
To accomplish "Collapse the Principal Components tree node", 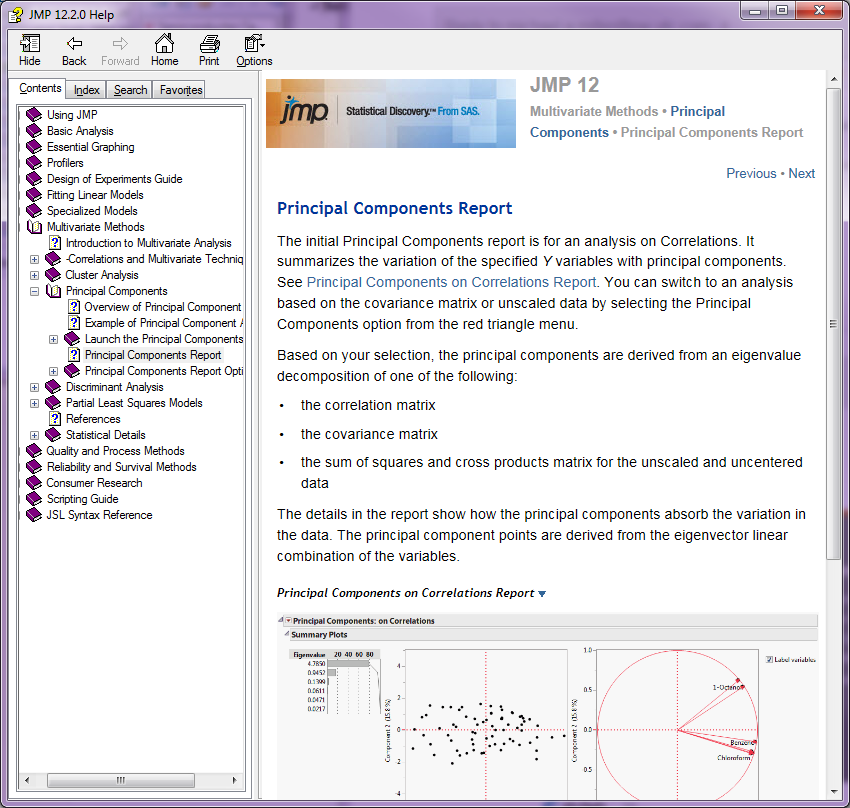I will click(x=34, y=292).
